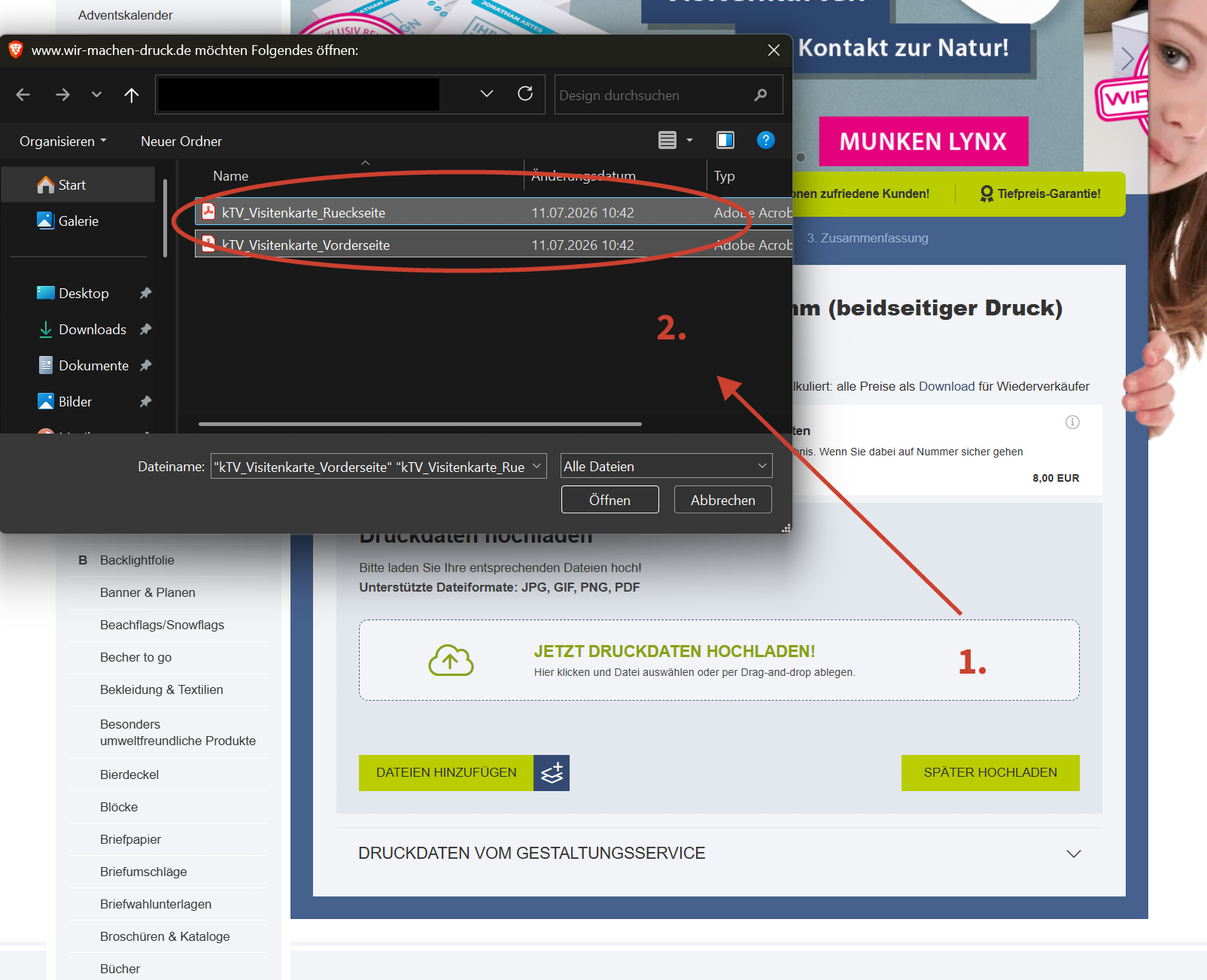Select Start in the navigation pane

tap(78, 185)
